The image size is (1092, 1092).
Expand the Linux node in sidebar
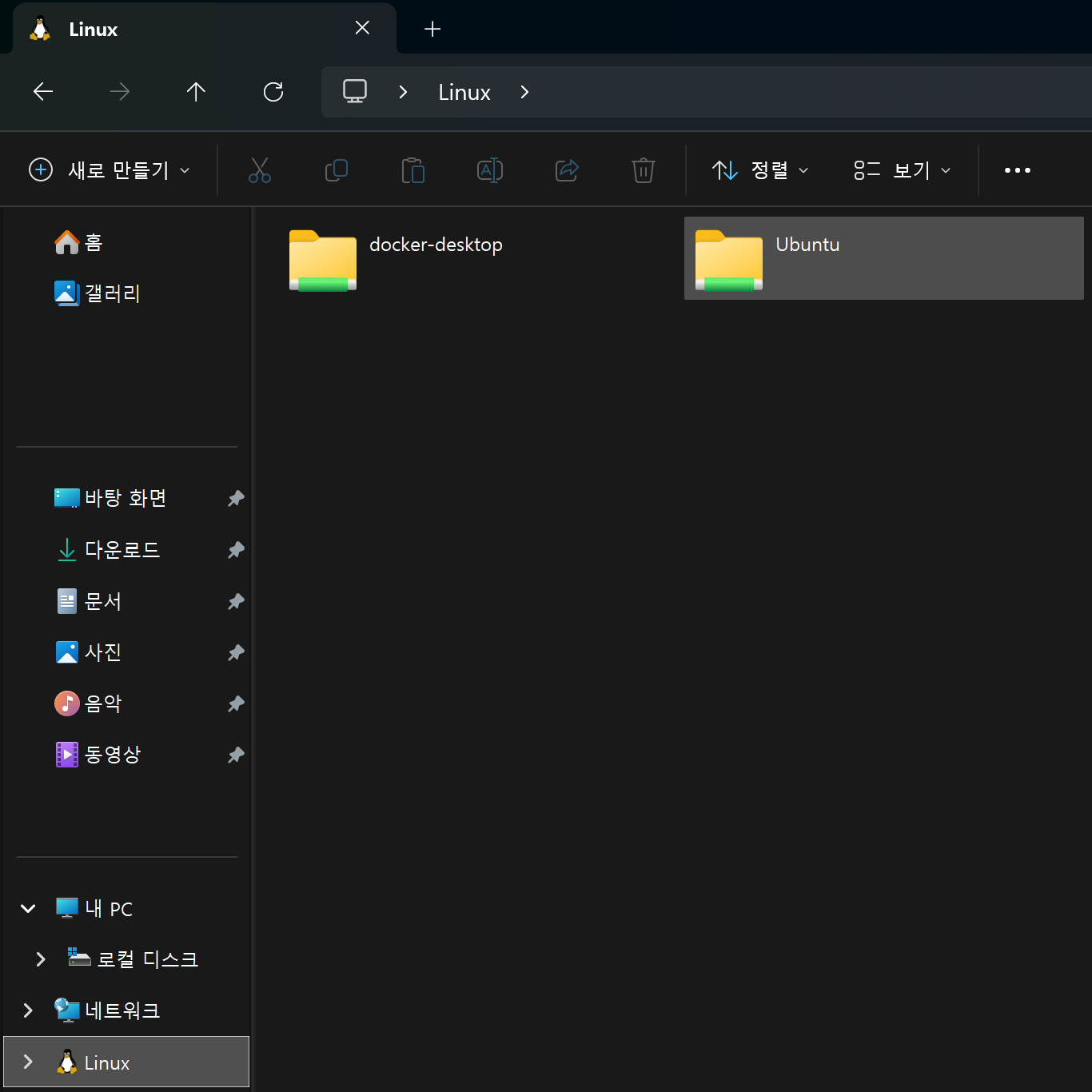click(x=28, y=1062)
